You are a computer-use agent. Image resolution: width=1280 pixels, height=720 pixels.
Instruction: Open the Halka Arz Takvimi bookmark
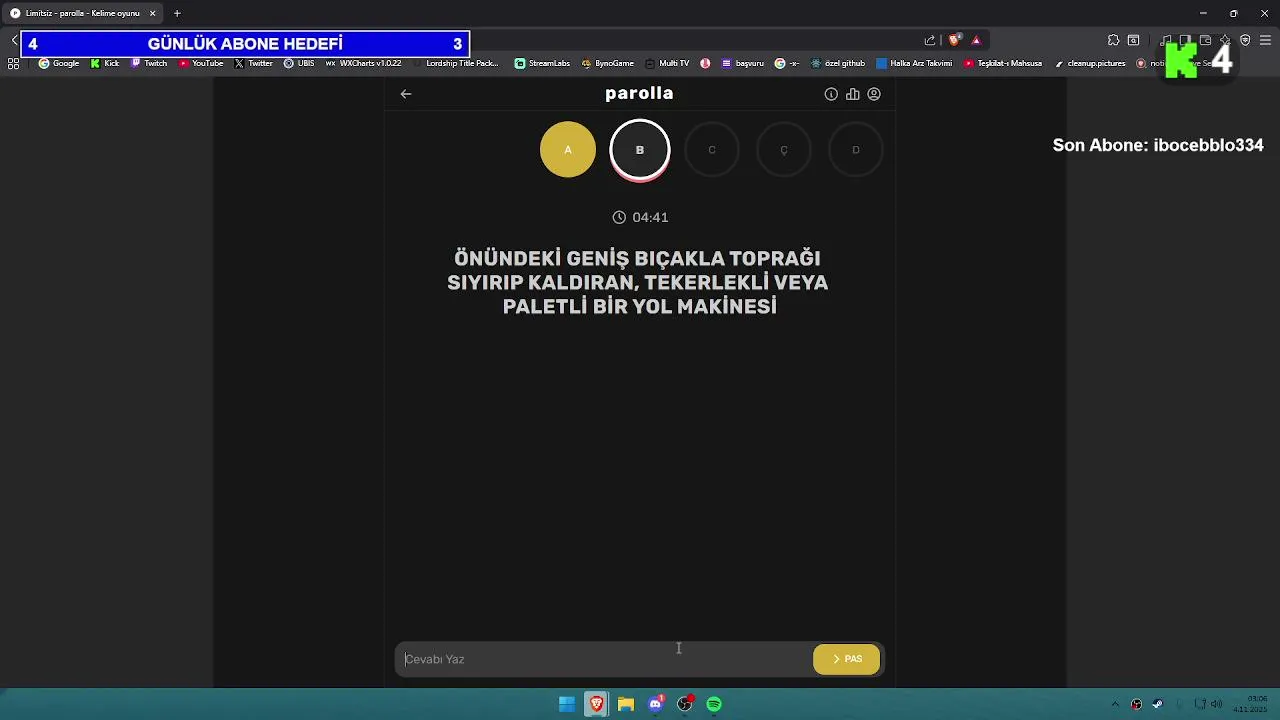914,63
